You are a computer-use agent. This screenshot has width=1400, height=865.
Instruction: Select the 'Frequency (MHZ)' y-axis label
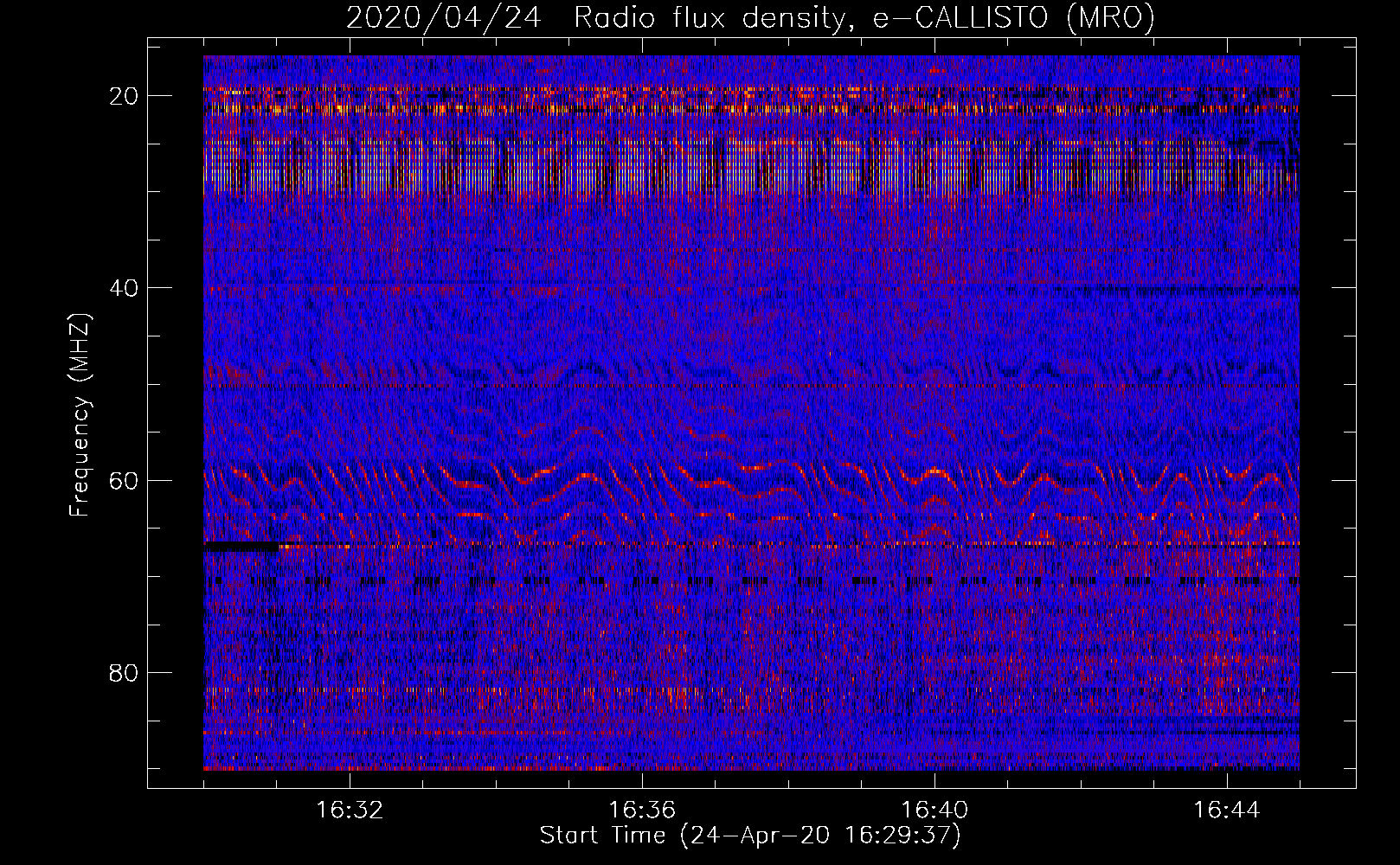(80, 414)
